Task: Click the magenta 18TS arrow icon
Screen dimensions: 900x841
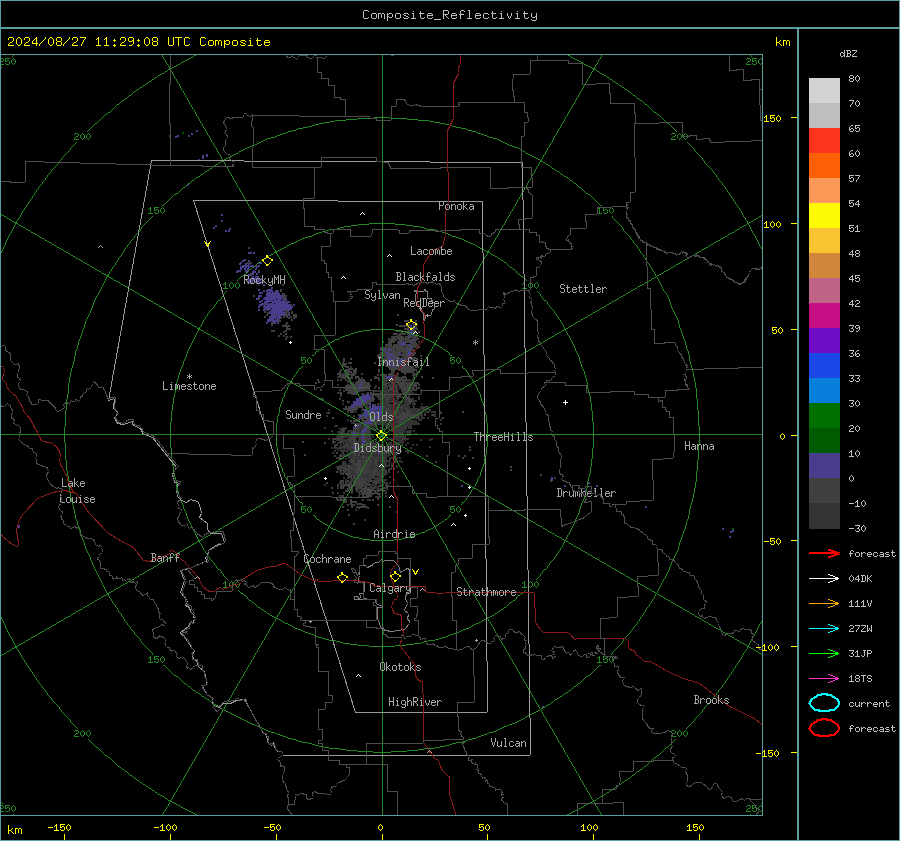Action: coord(824,679)
